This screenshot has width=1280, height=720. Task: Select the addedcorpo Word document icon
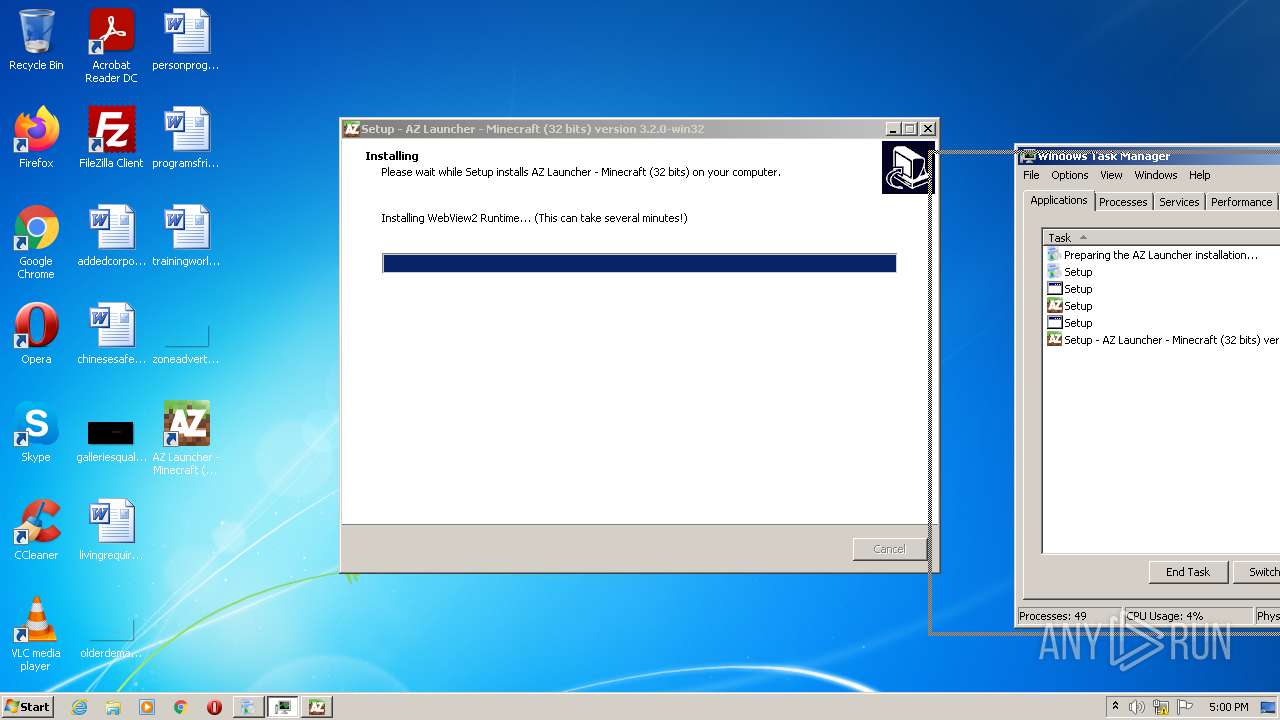[x=111, y=236]
